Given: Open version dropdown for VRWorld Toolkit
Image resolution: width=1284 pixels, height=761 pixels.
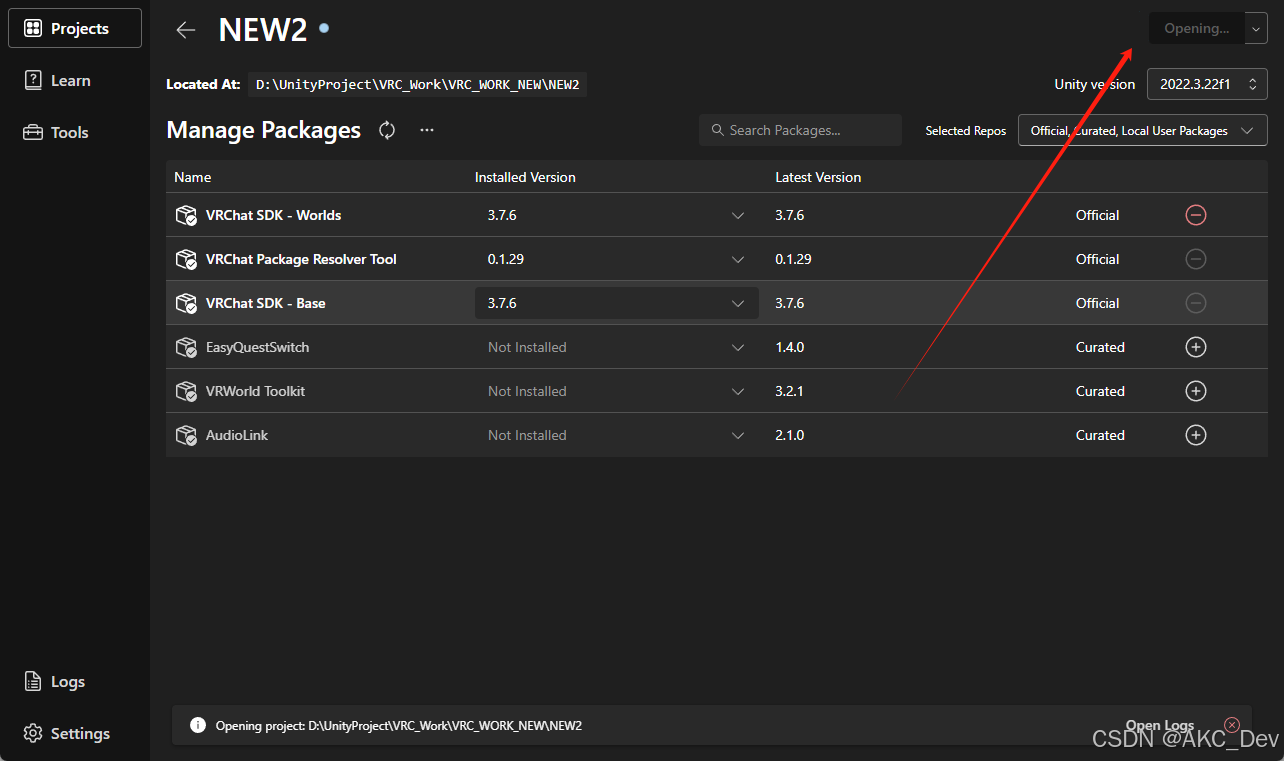Looking at the screenshot, I should point(616,391).
